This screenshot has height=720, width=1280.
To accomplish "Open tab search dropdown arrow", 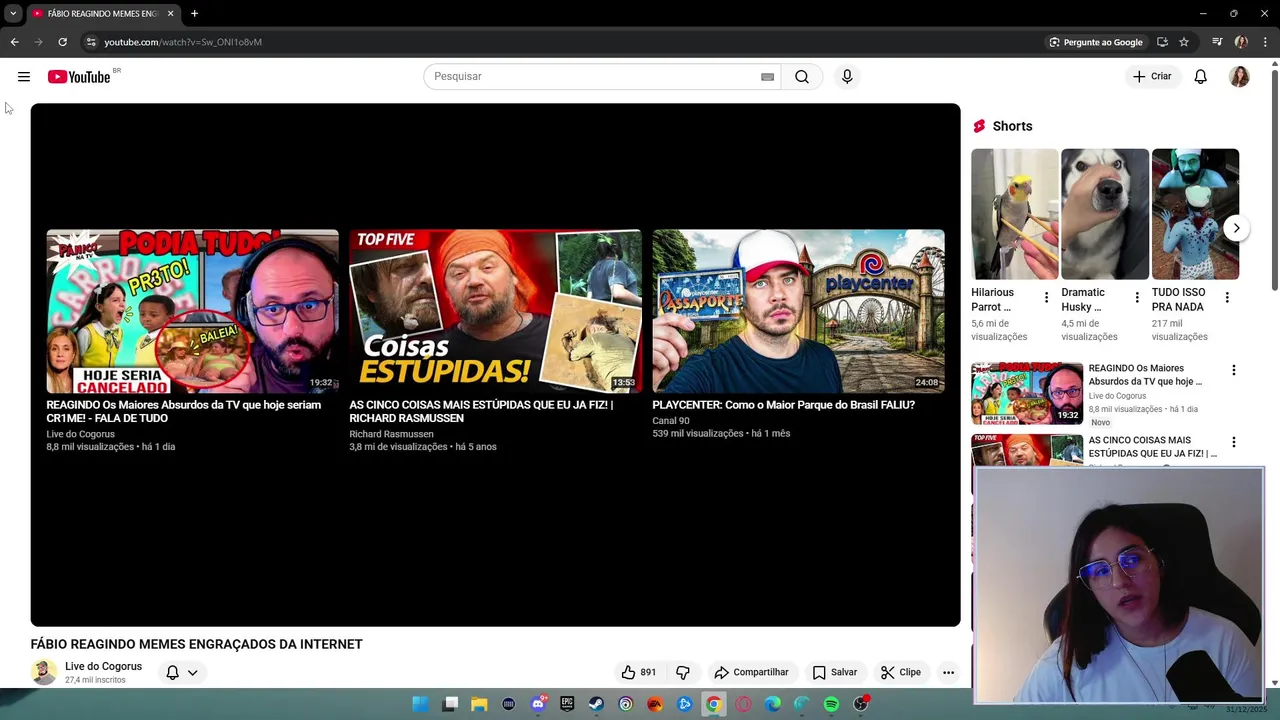I will [13, 14].
